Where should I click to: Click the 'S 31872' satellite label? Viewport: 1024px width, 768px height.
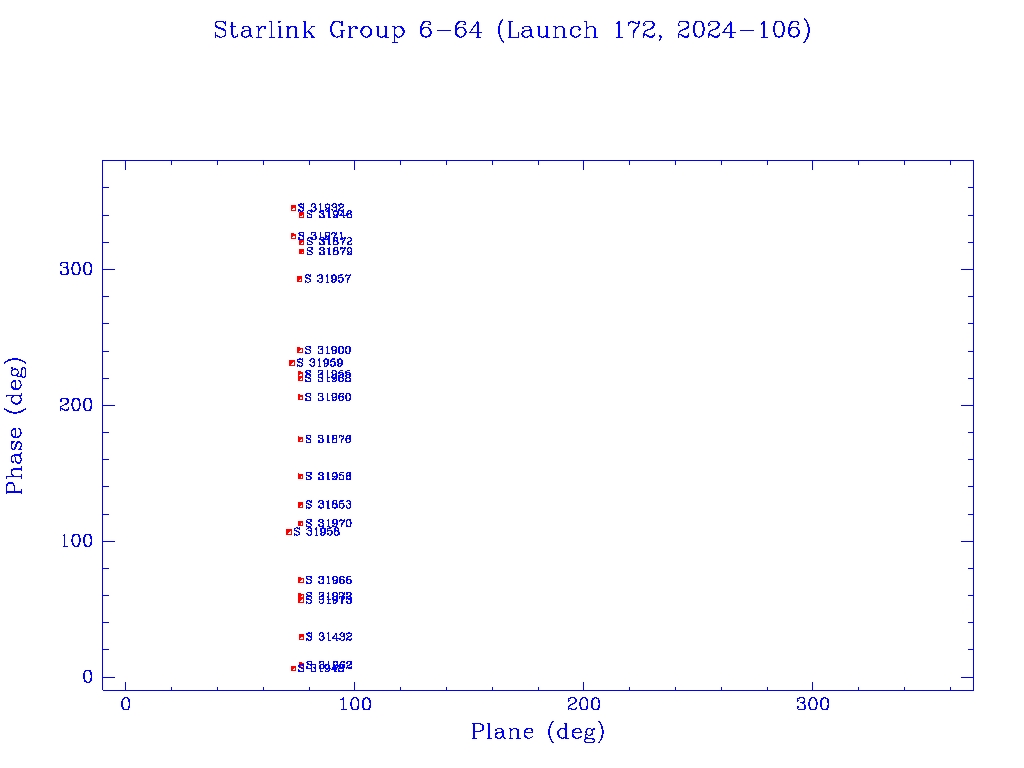click(x=329, y=242)
